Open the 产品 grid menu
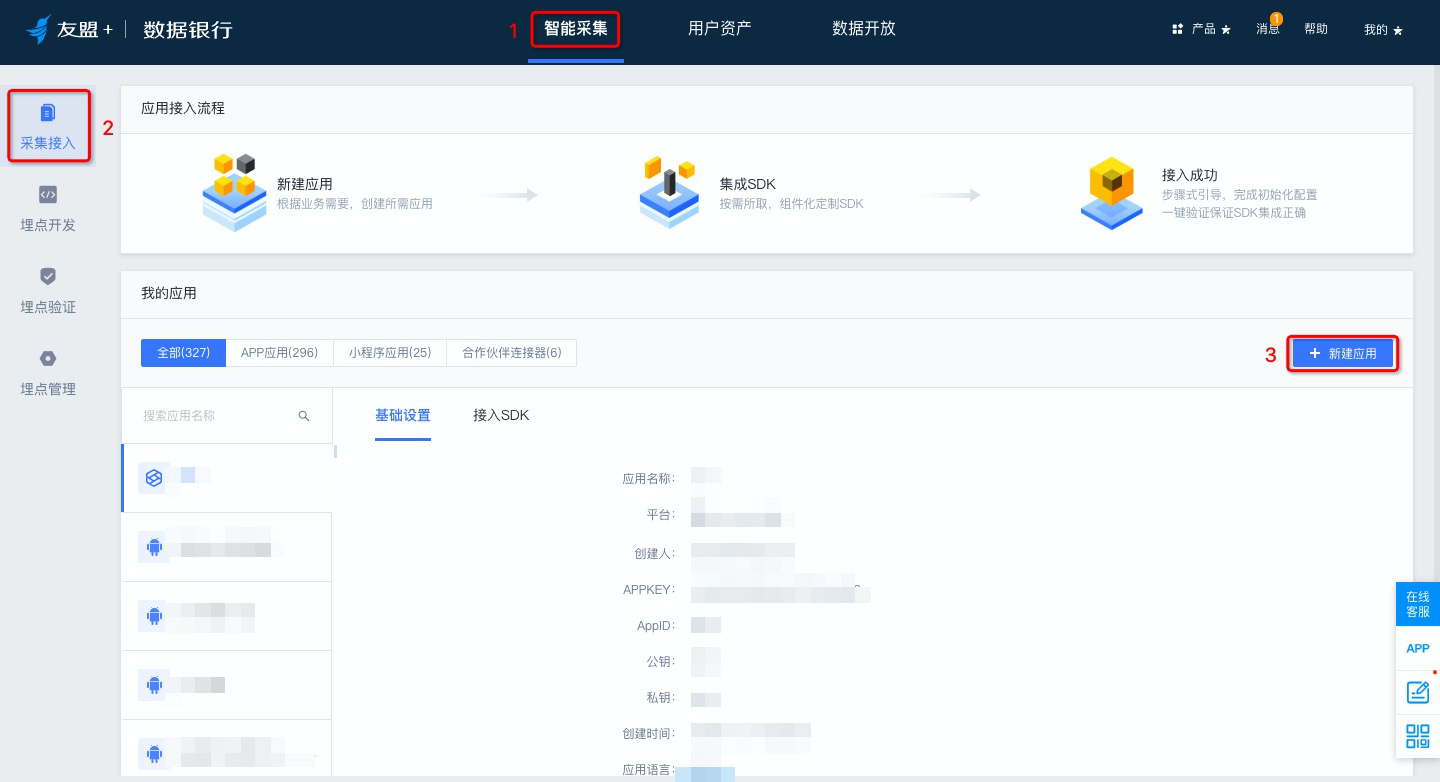This screenshot has width=1440, height=782. pos(1201,29)
